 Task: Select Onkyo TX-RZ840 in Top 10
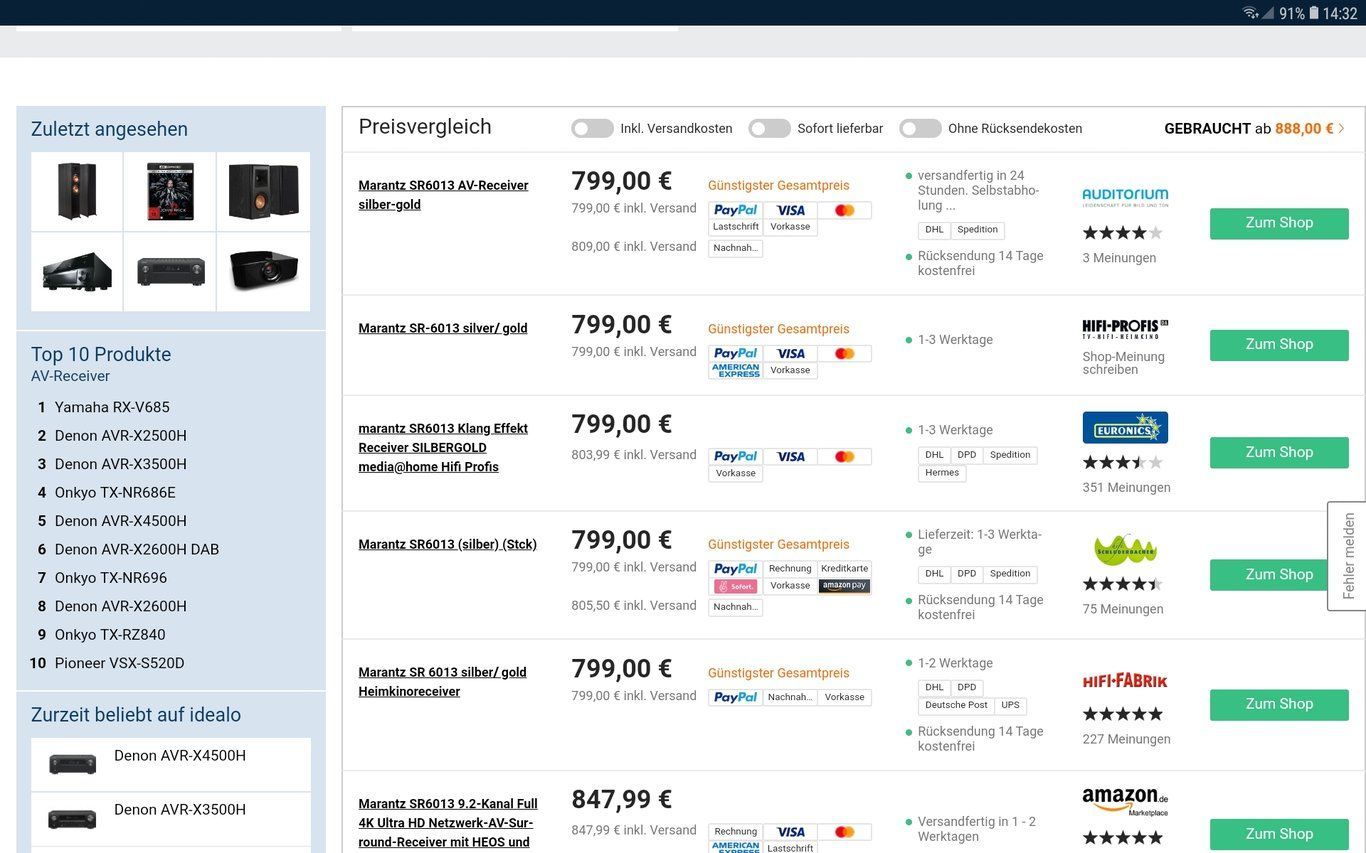pos(110,635)
